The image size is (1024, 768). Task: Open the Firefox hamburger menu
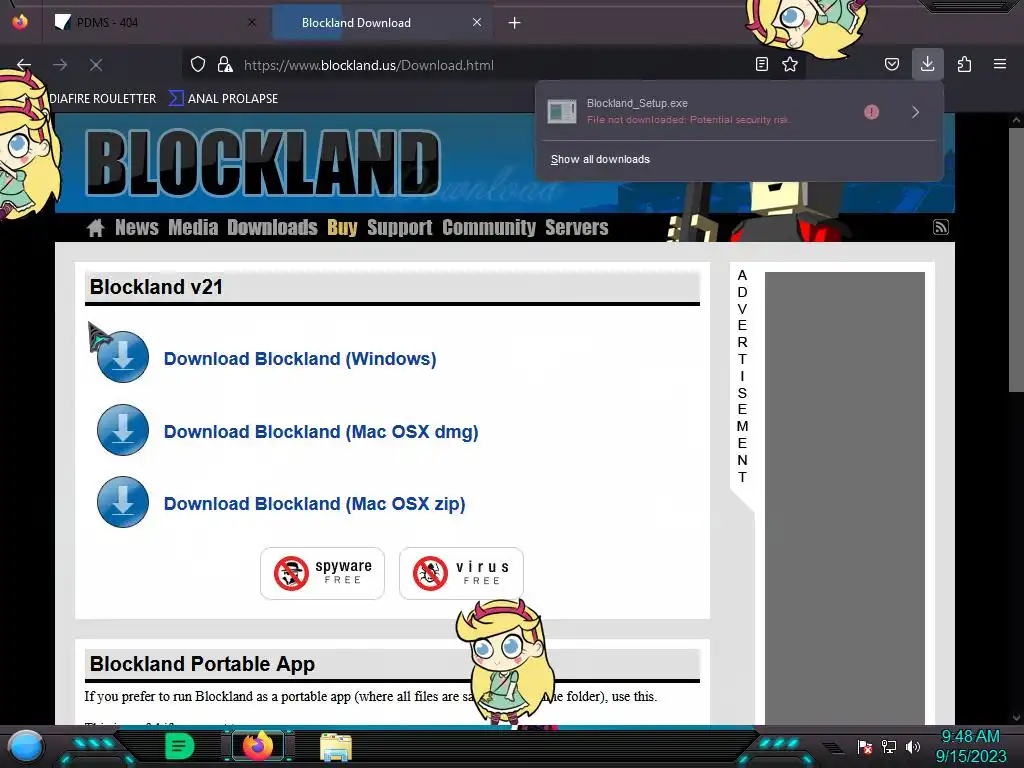point(1000,65)
